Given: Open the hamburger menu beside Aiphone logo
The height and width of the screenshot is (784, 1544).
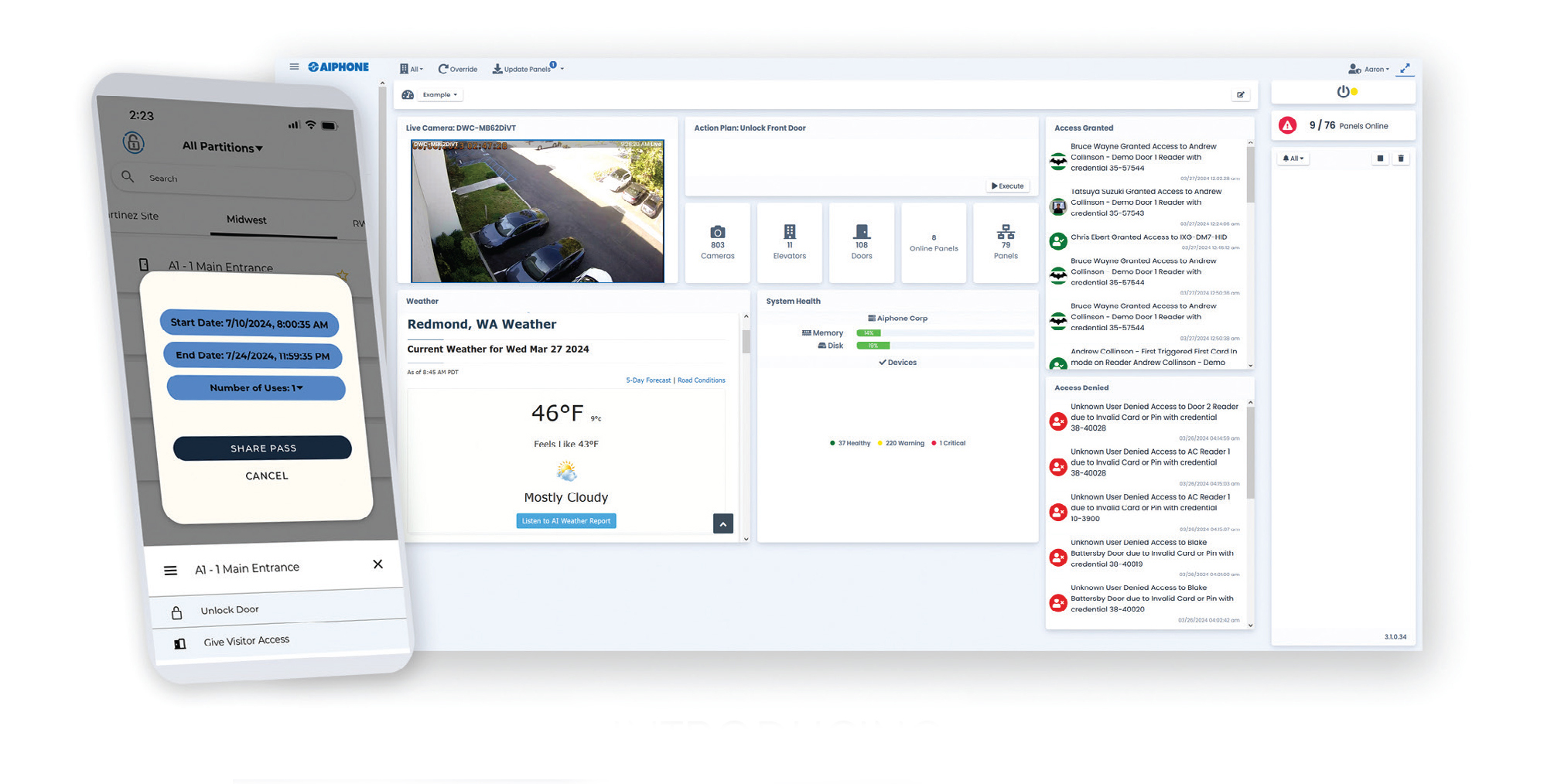Looking at the screenshot, I should click(x=294, y=67).
